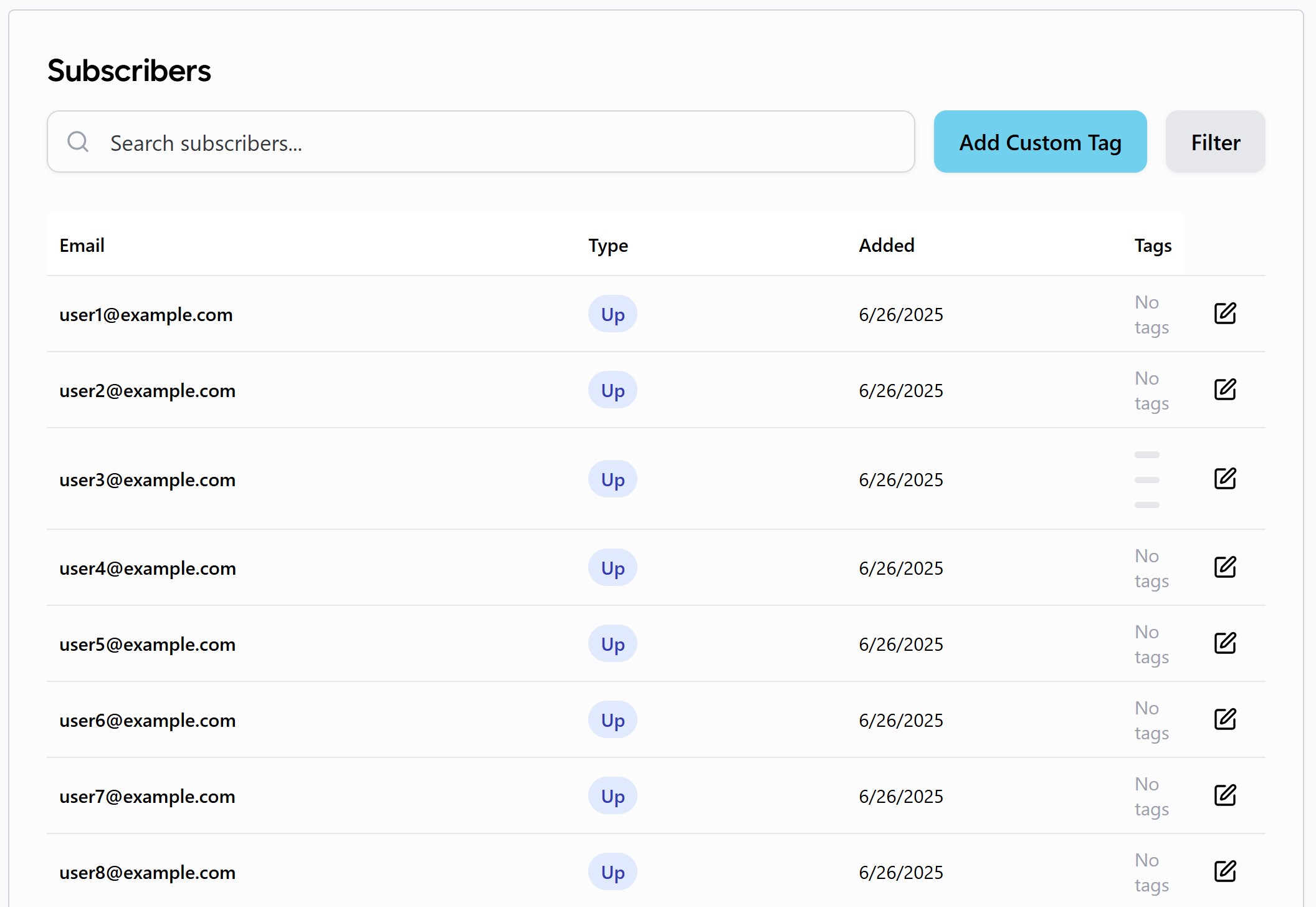Image resolution: width=1316 pixels, height=907 pixels.
Task: Click loading tags placeholder for user3
Action: point(1147,479)
